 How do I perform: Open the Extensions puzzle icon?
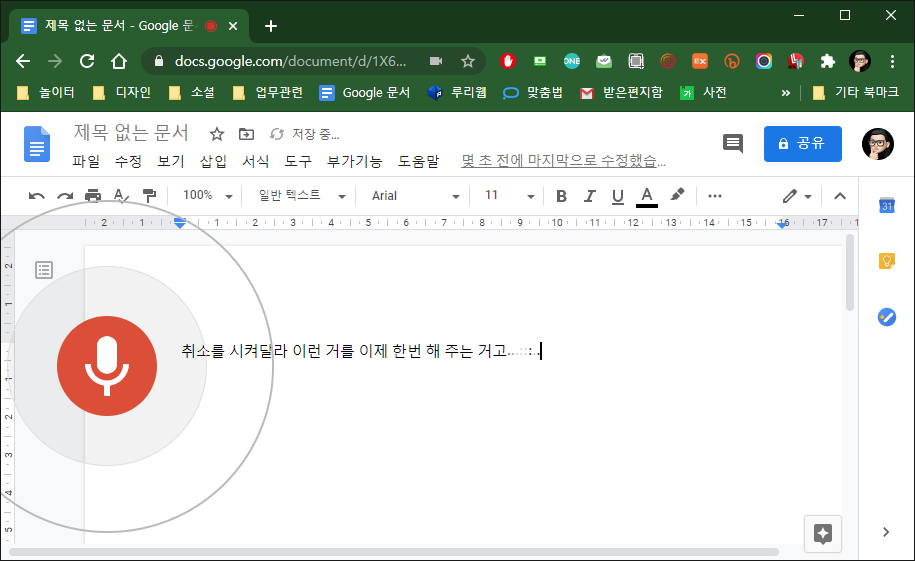click(827, 61)
